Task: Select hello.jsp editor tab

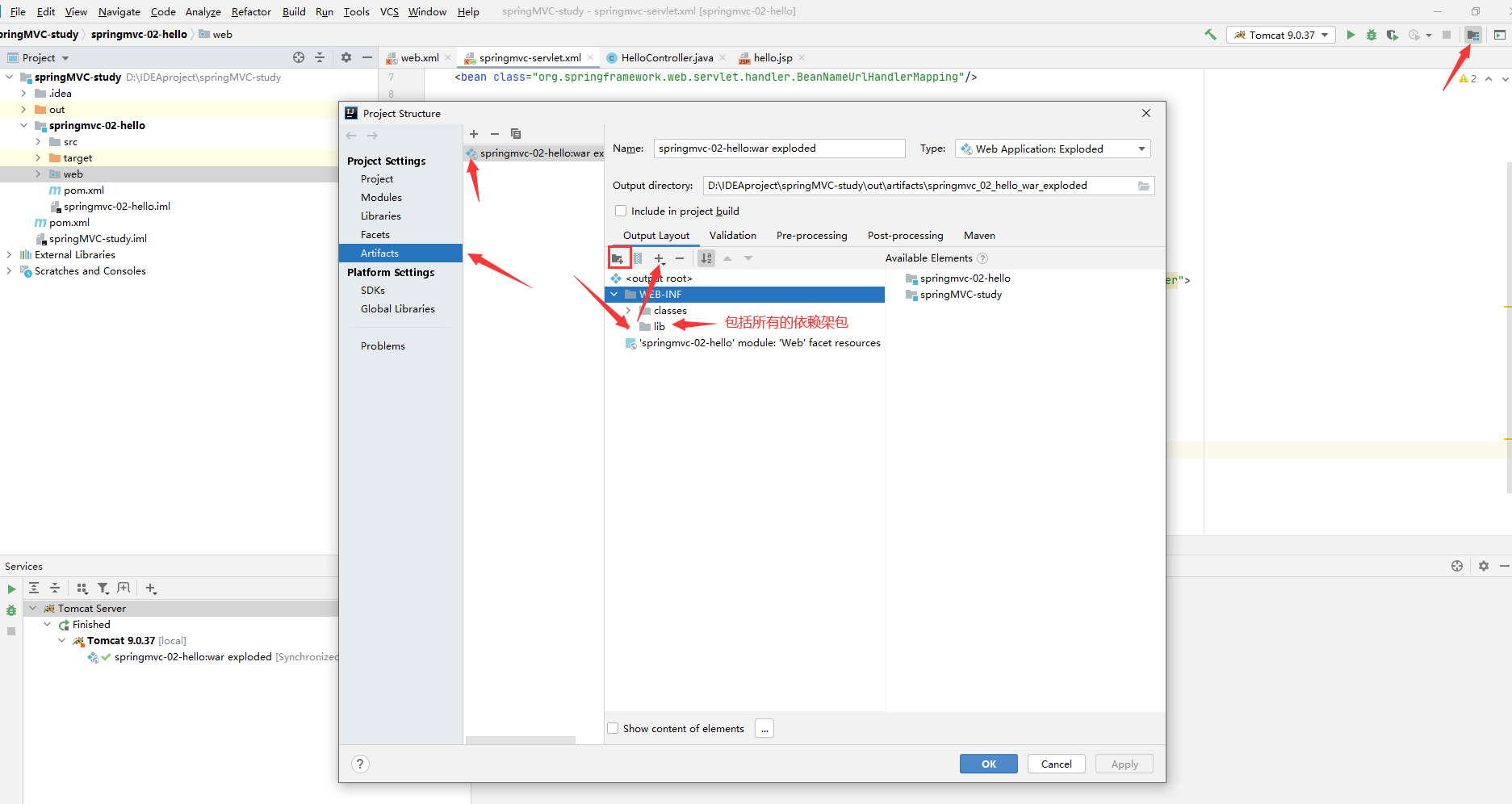Action: (773, 57)
